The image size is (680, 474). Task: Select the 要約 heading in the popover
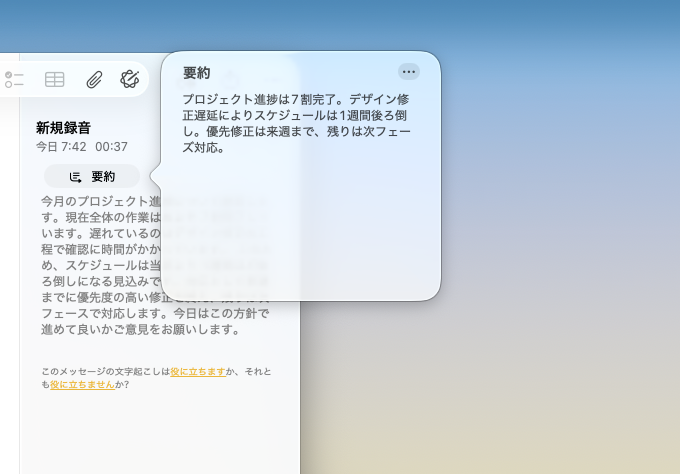click(x=196, y=73)
